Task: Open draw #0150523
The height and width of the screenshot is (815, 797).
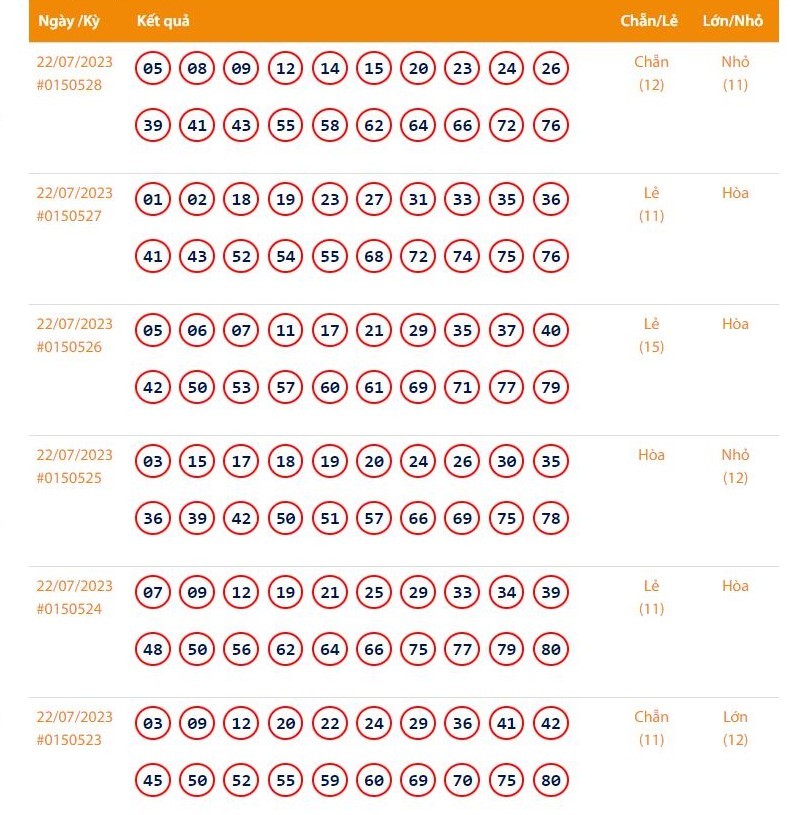Action: pos(69,740)
